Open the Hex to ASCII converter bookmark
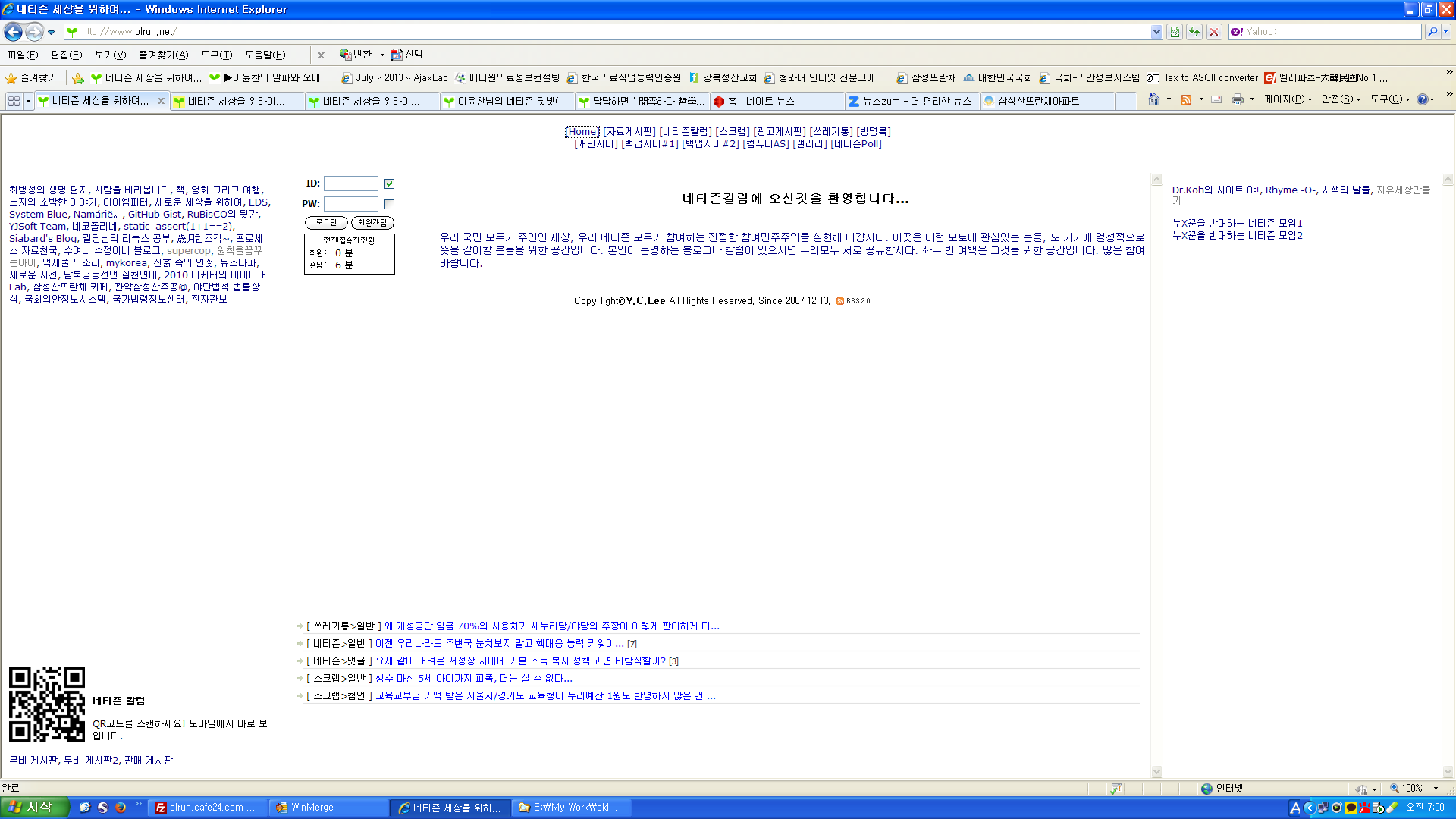This screenshot has height=819, width=1456. [1202, 77]
